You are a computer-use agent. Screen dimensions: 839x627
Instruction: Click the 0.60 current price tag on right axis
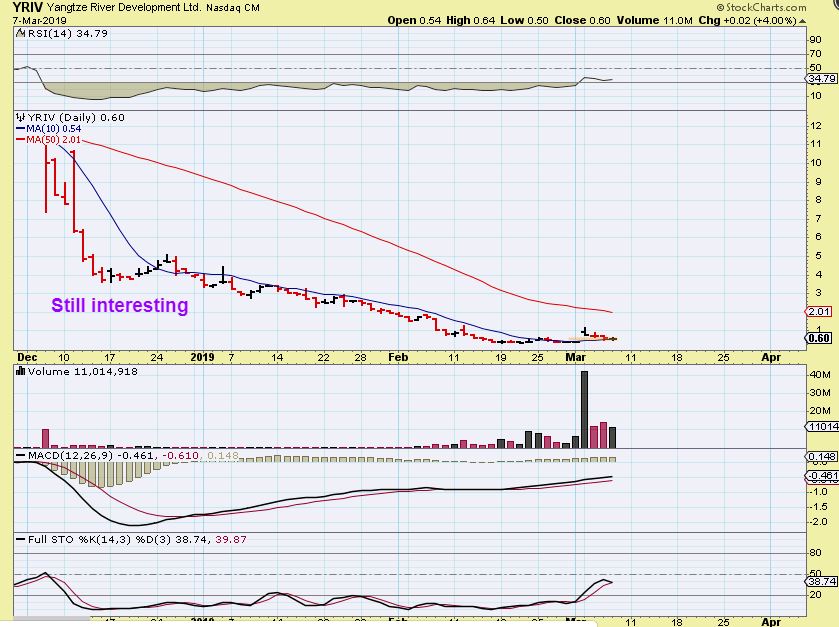(819, 338)
